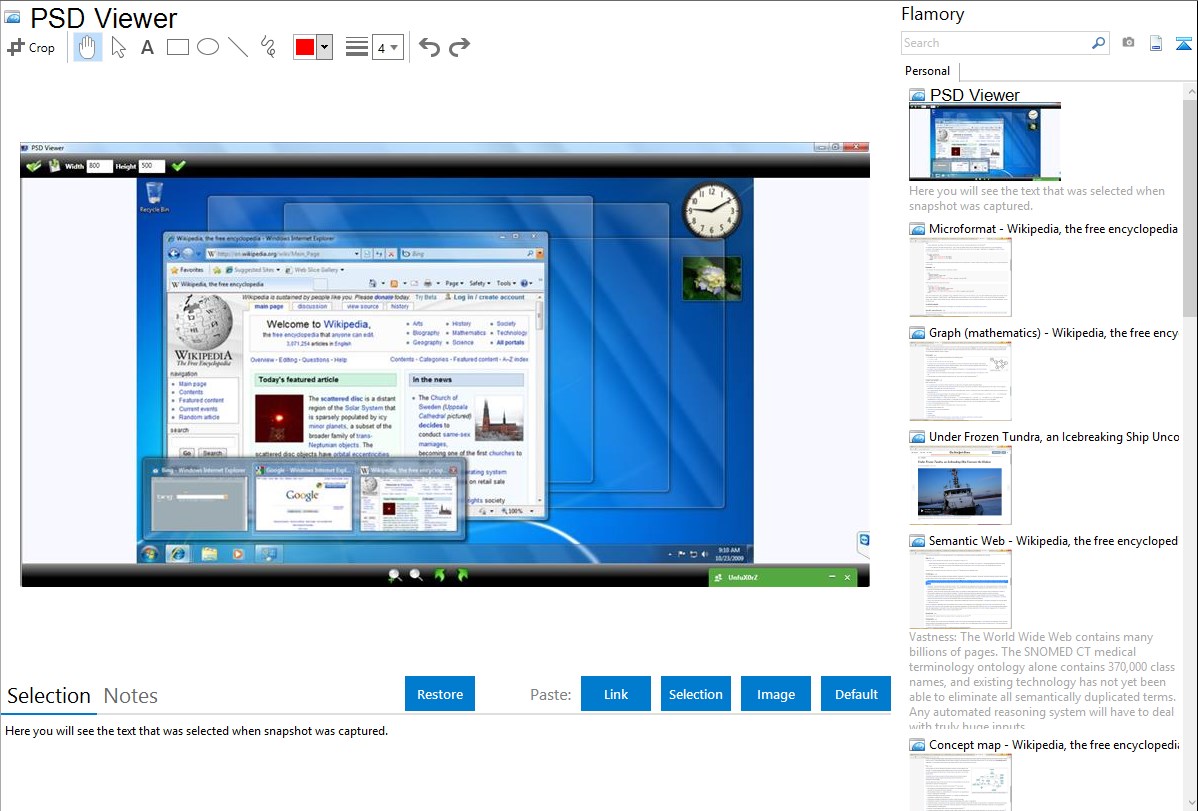Screen dimensions: 1198x811
Task: Click the PSD Viewer app icon in title
Action: point(13,18)
